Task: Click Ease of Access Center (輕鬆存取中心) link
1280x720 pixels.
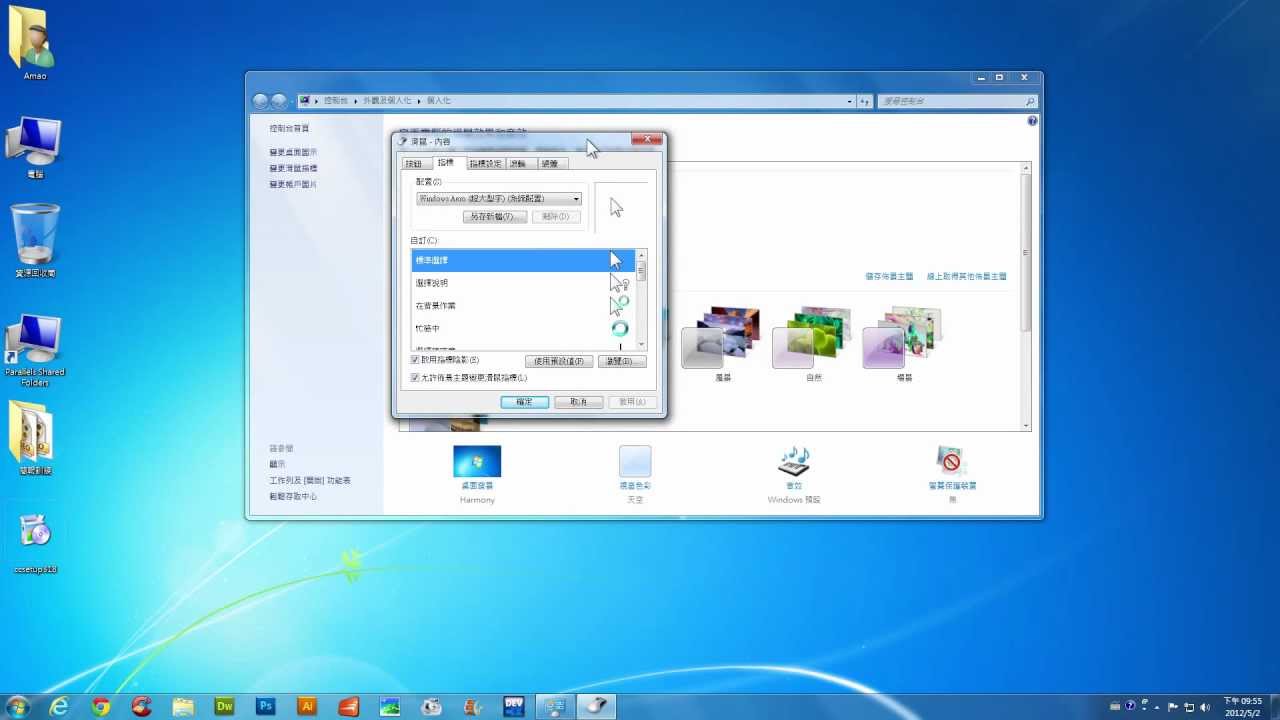Action: tap(293, 496)
